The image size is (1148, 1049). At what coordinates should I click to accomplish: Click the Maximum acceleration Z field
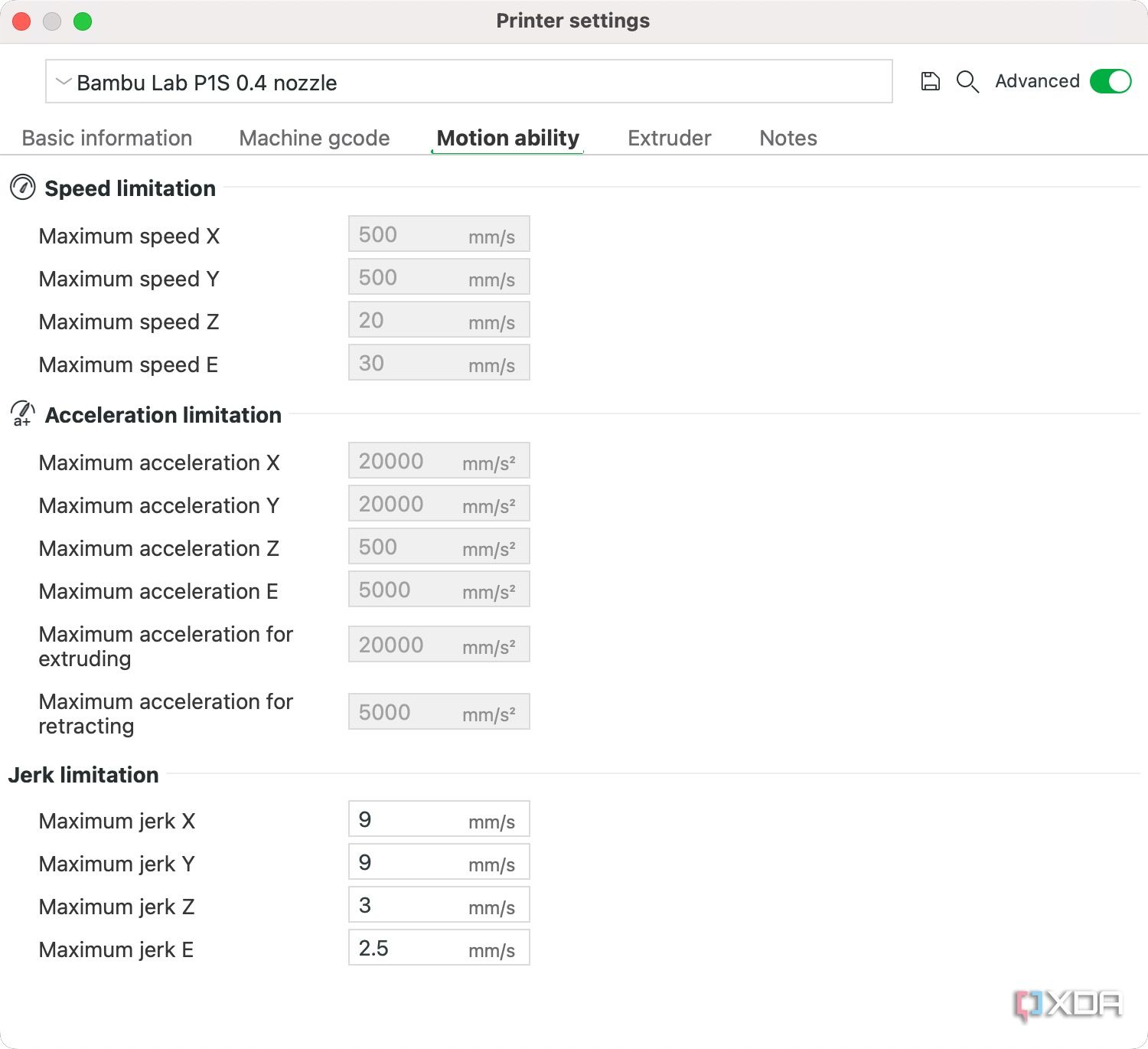coord(439,547)
